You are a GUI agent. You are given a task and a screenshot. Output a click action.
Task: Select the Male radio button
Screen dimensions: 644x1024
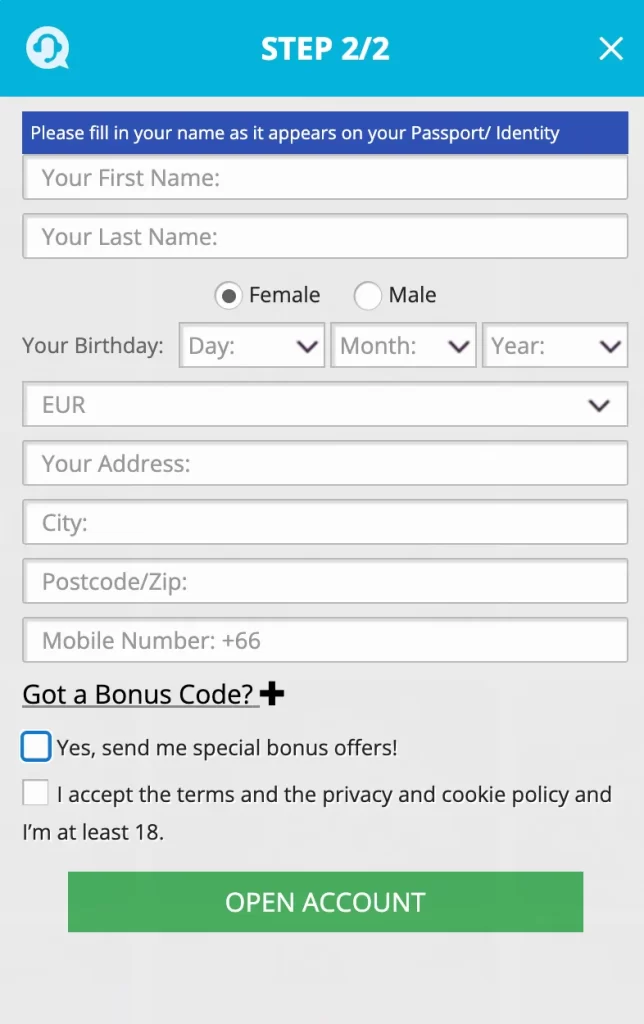tap(368, 295)
